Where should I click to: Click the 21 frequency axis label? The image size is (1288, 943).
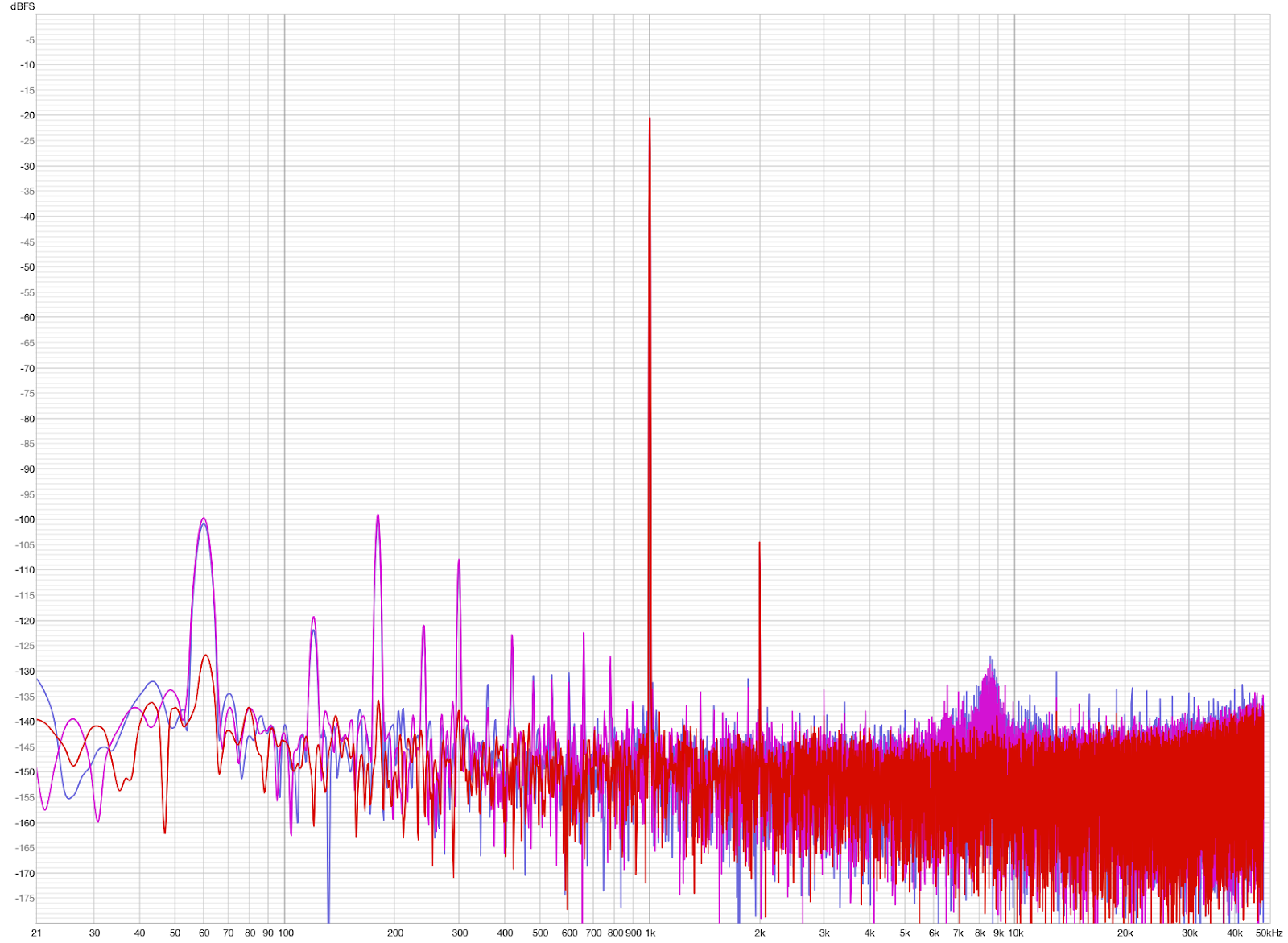point(36,933)
